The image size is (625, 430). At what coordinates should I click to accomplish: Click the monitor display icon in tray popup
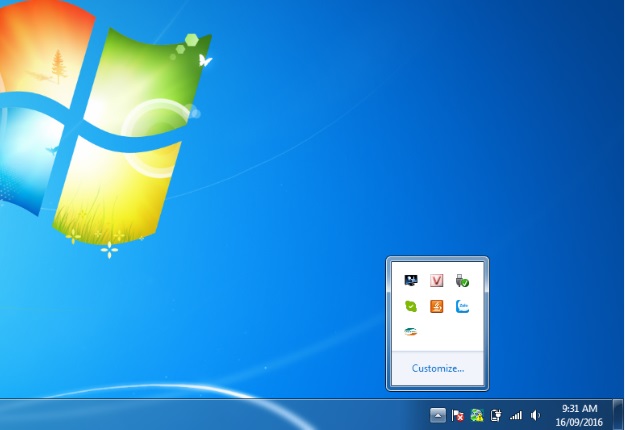[411, 281]
